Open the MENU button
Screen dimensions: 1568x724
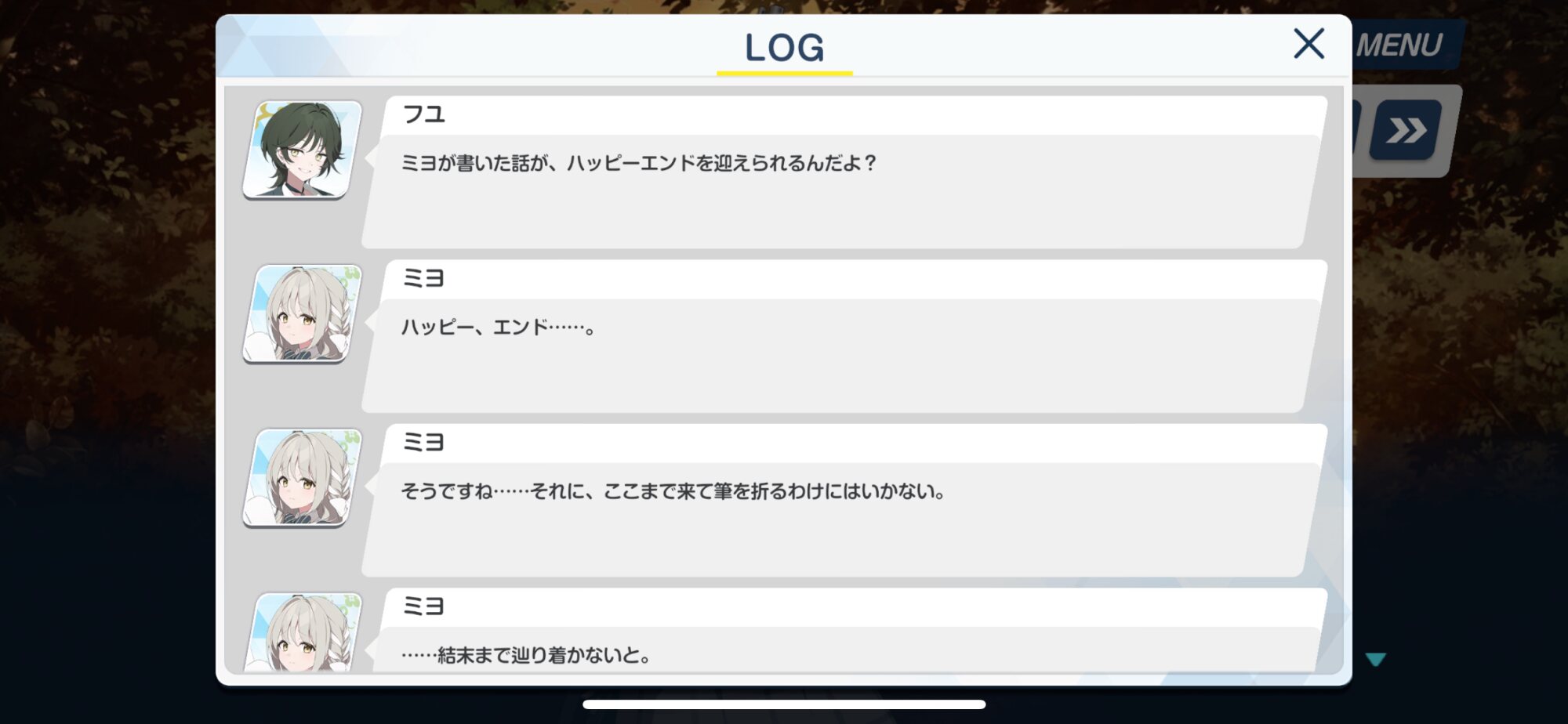click(x=1402, y=45)
